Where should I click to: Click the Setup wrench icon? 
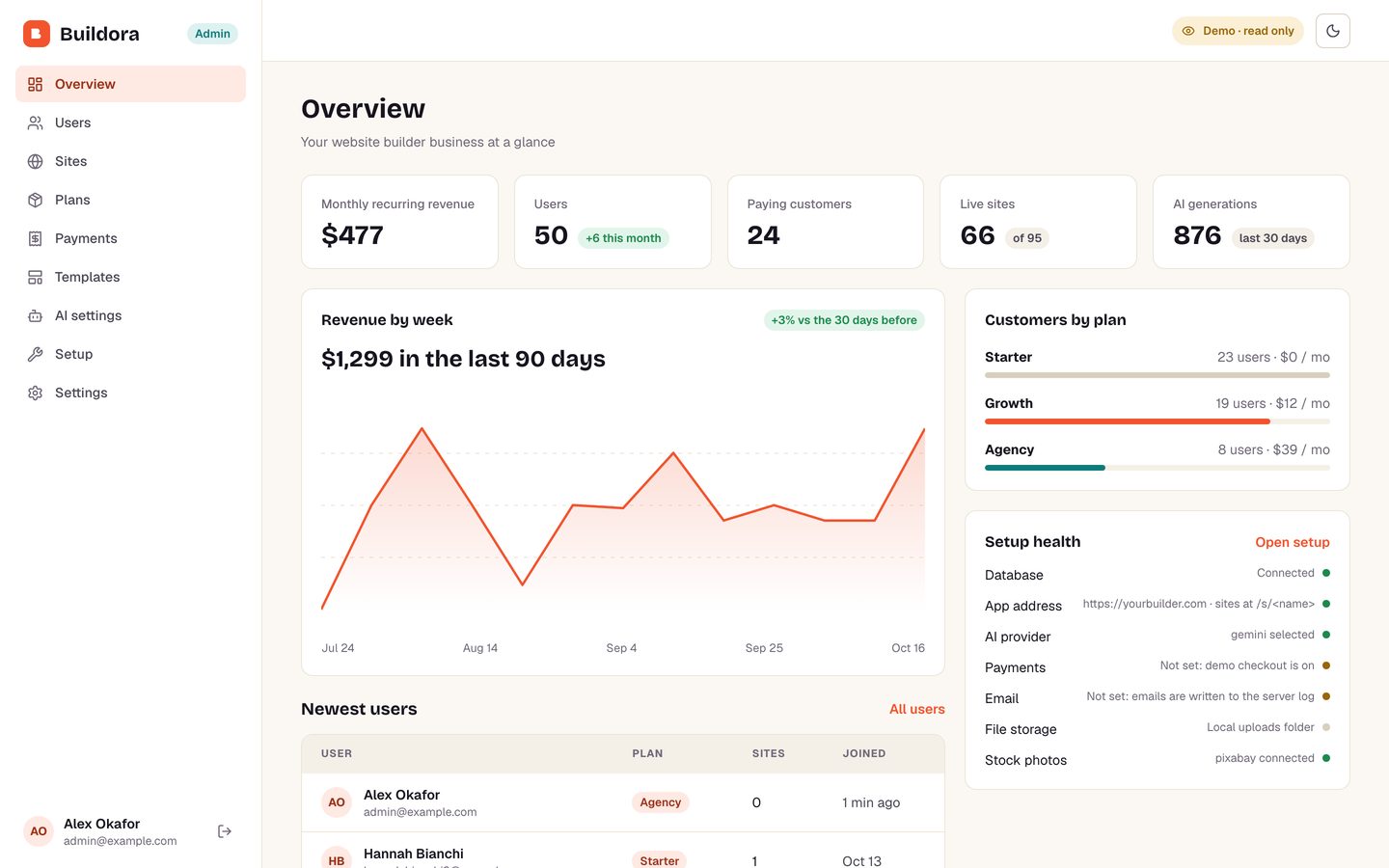(x=36, y=354)
